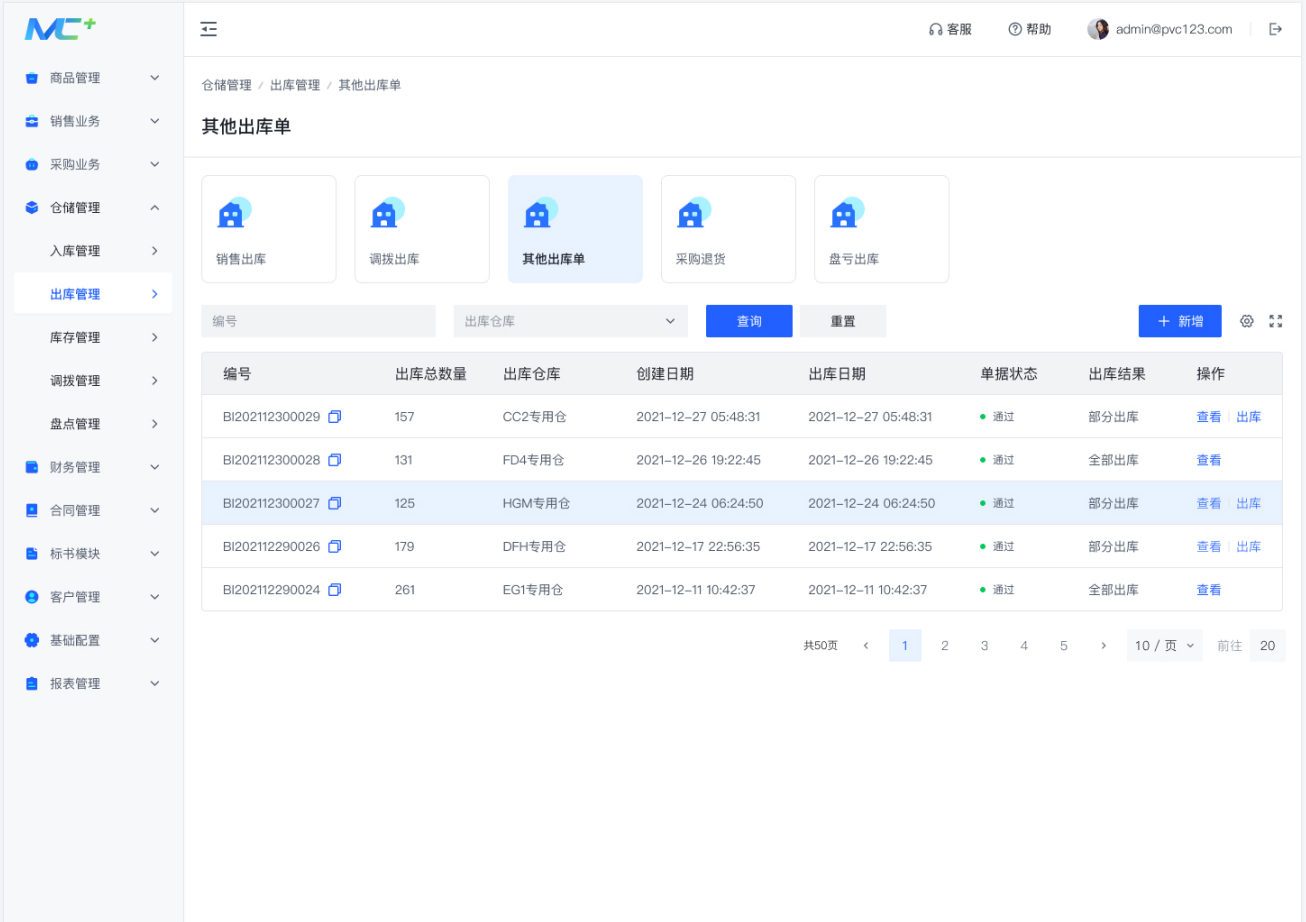Click the logout icon
The width and height of the screenshot is (1306, 922).
click(1275, 29)
